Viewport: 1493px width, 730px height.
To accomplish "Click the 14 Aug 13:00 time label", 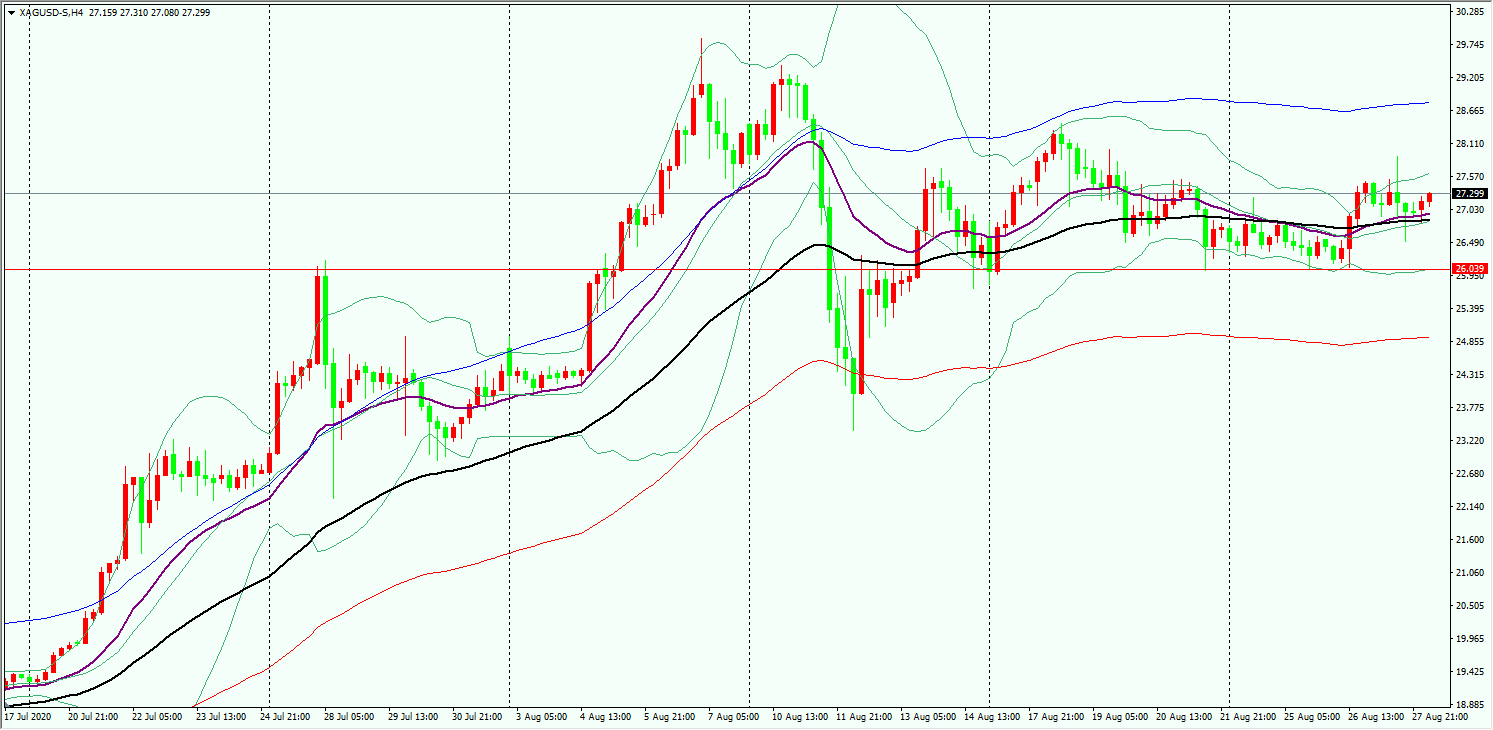I will (x=991, y=717).
